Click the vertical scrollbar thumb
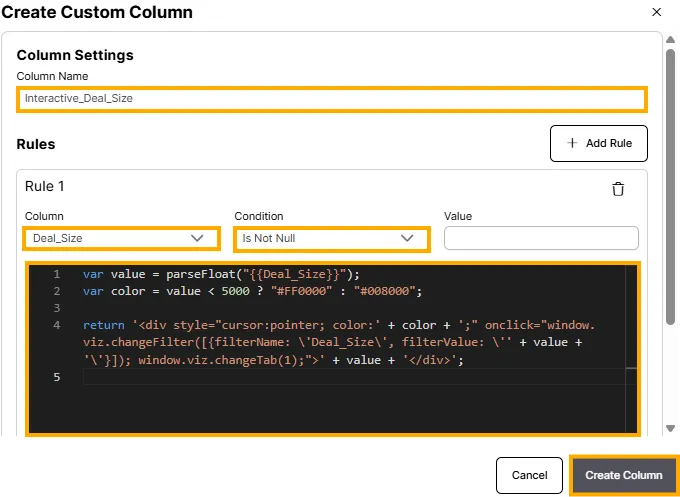 coord(671,180)
